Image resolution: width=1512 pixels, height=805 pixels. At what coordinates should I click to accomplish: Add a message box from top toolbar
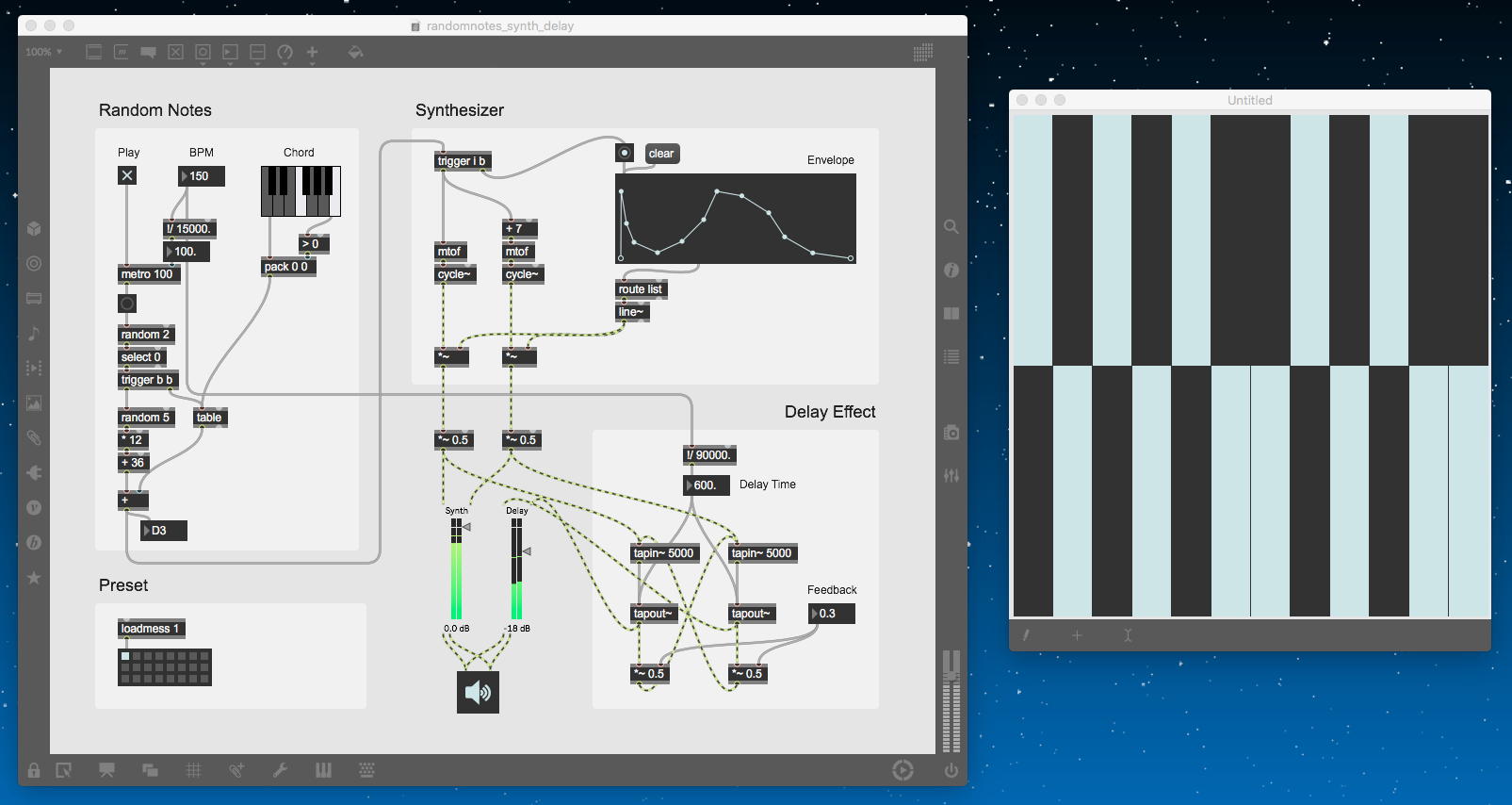(x=122, y=53)
